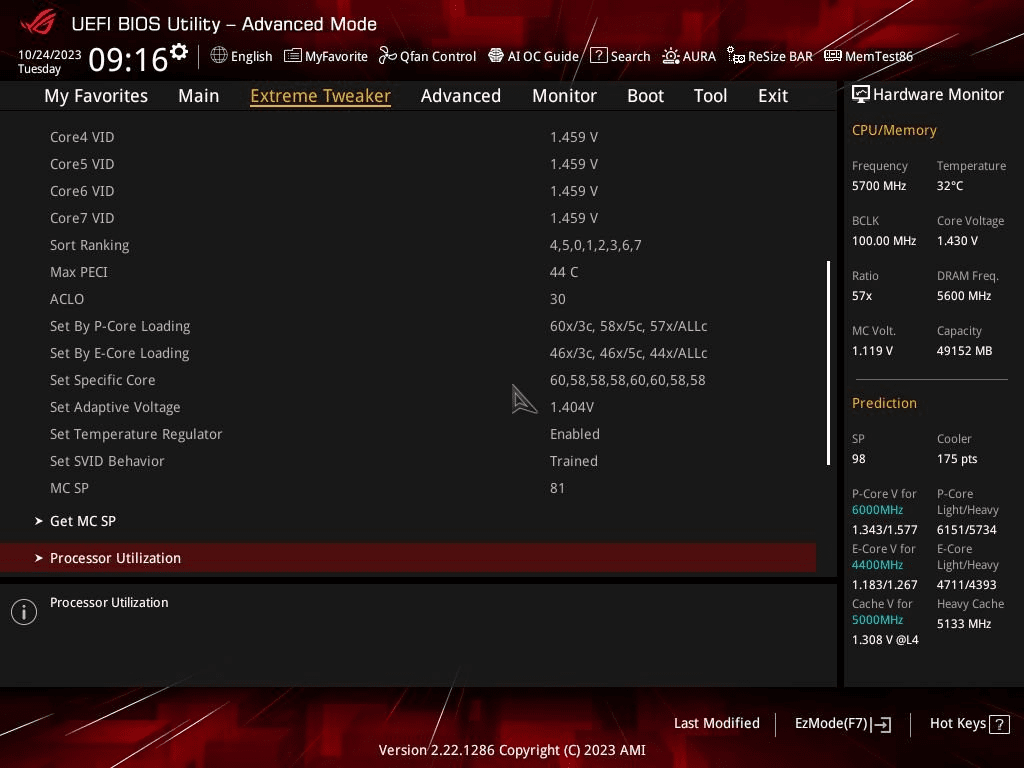Expand Processor Utilization submenu

point(408,558)
